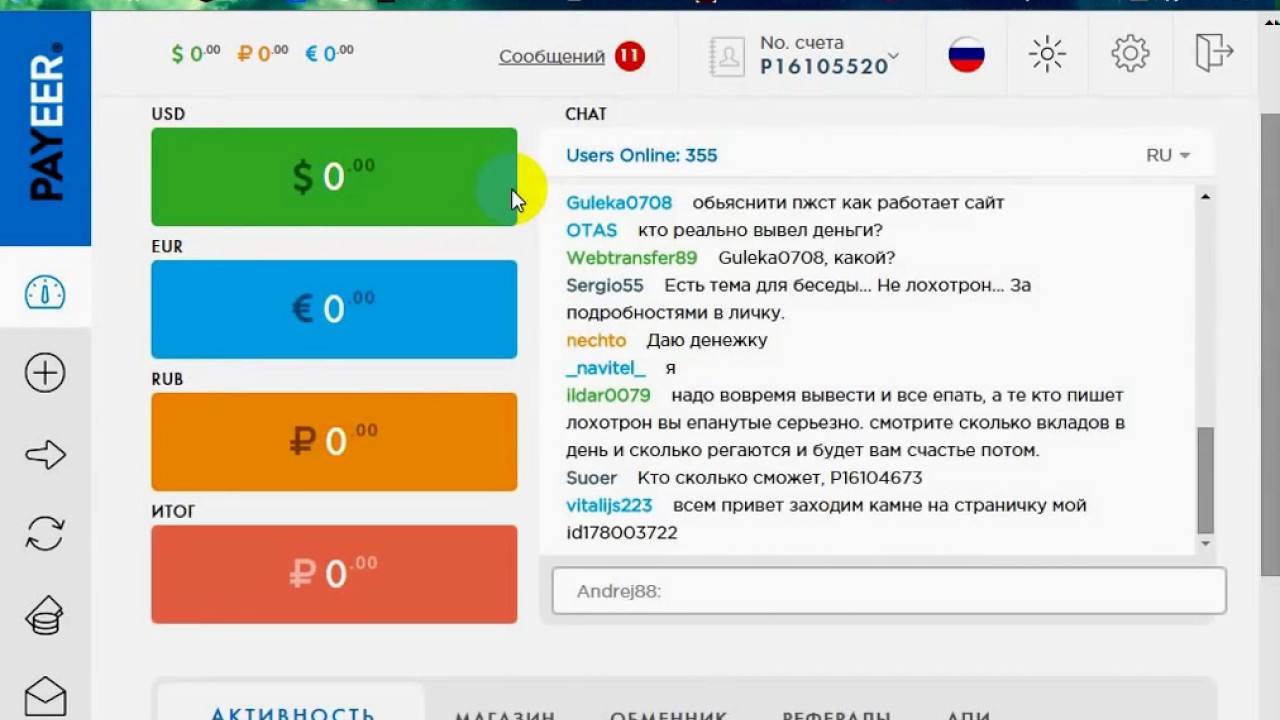Click the green USD balance tile
The image size is (1280, 720).
(334, 177)
